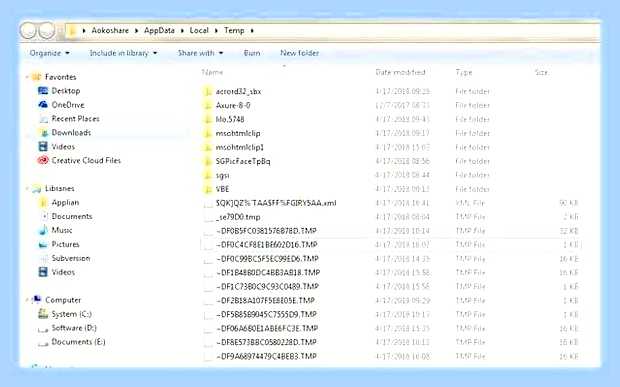This screenshot has height=387, width=620.
Task: Sort by the Date modified column
Action: pyautogui.click(x=400, y=72)
